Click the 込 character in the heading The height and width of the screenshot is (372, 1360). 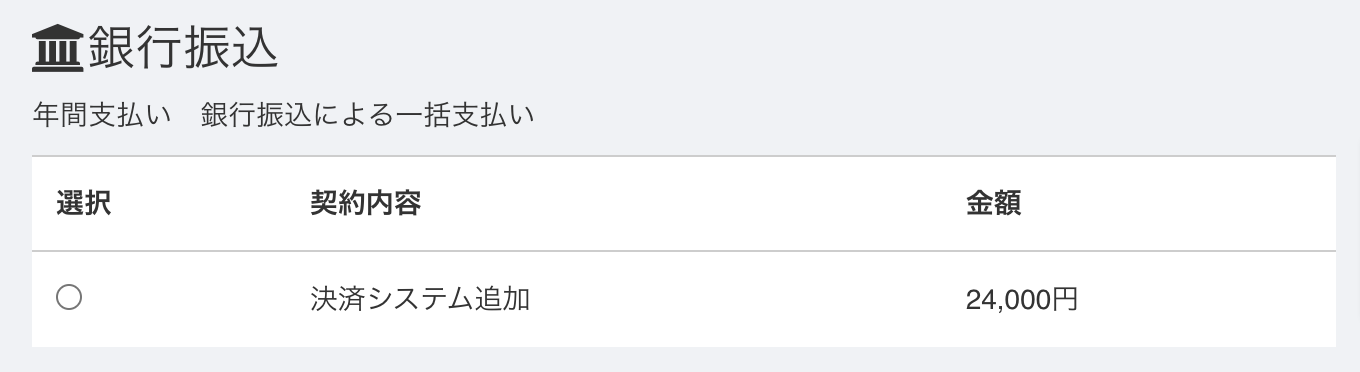[255, 49]
